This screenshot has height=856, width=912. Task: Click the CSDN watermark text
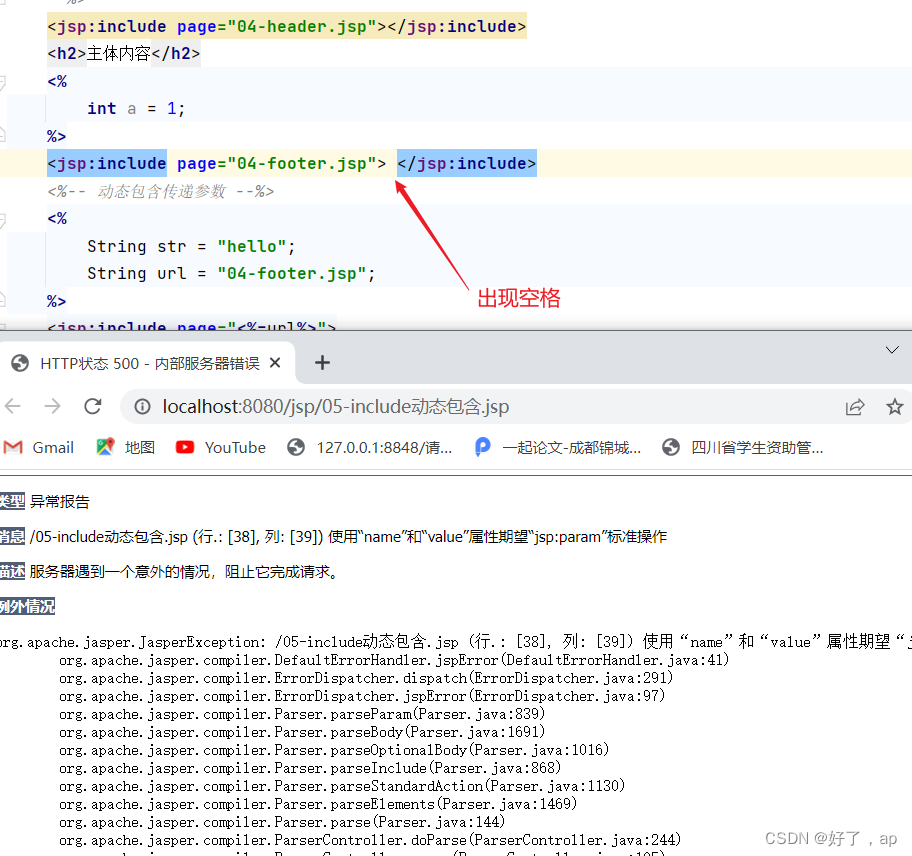tap(838, 839)
